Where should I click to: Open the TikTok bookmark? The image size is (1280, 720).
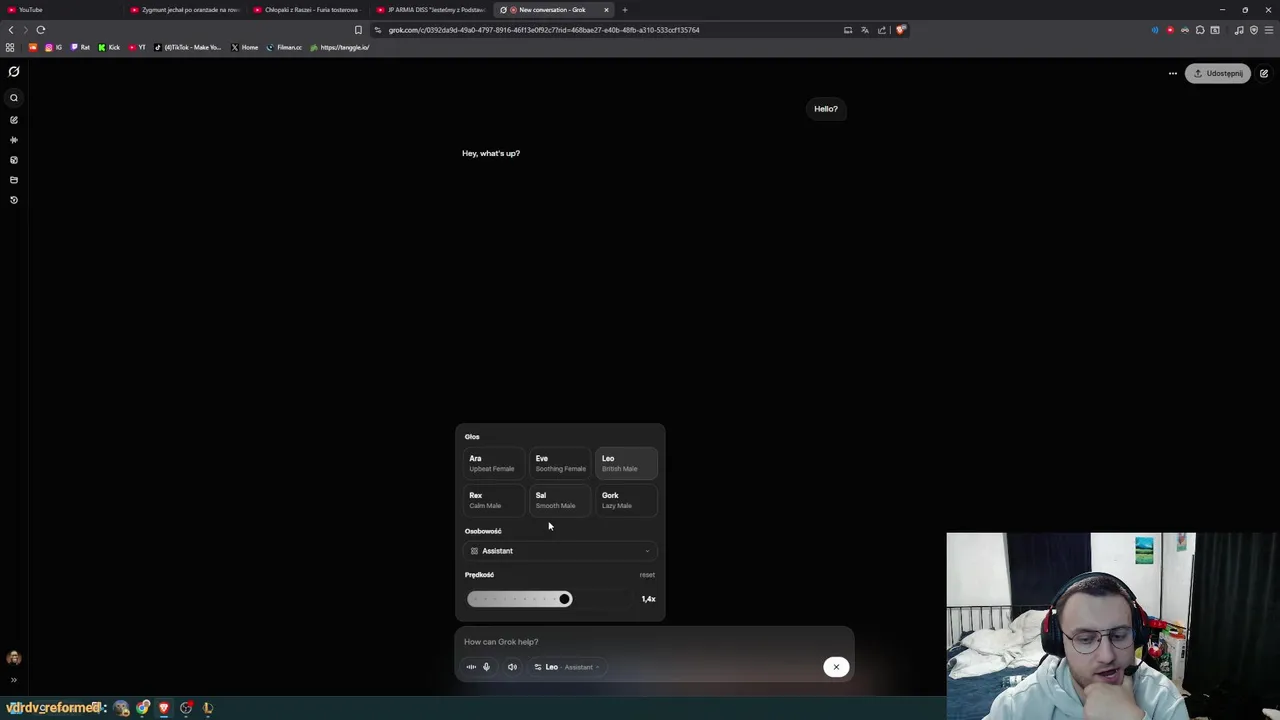[188, 47]
